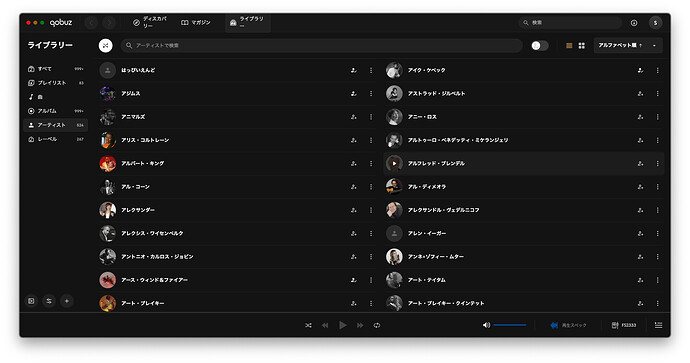Toggle shuffle in the player bar

308,325
